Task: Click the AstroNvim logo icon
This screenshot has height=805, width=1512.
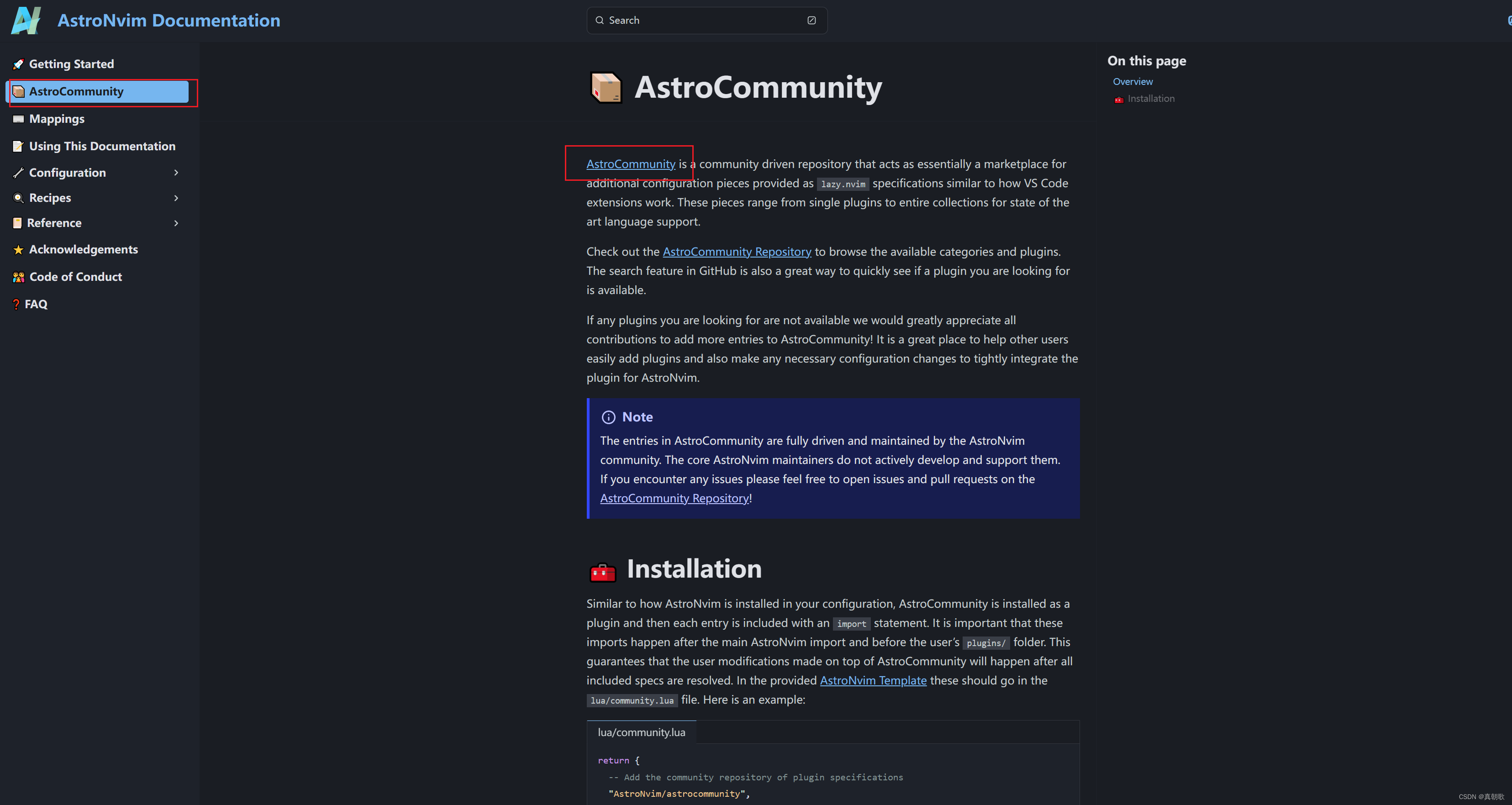Action: pos(26,21)
